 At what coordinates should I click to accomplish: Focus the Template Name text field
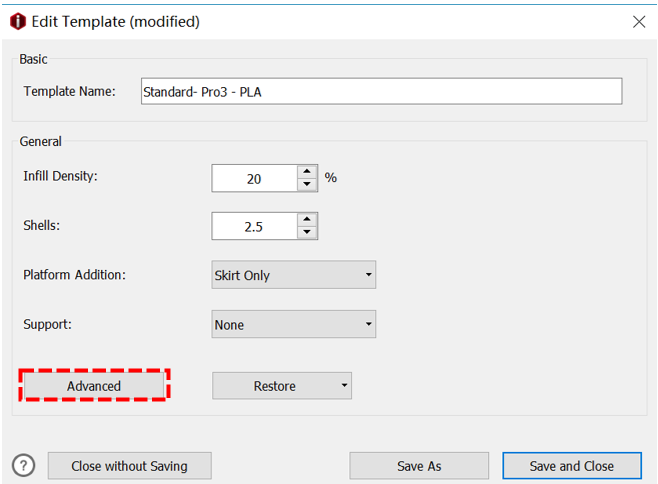click(x=380, y=91)
